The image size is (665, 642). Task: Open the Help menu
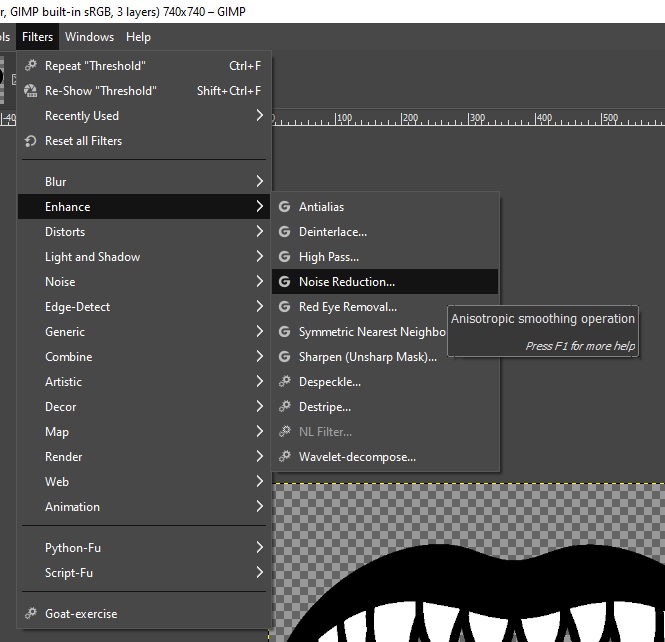click(x=138, y=37)
